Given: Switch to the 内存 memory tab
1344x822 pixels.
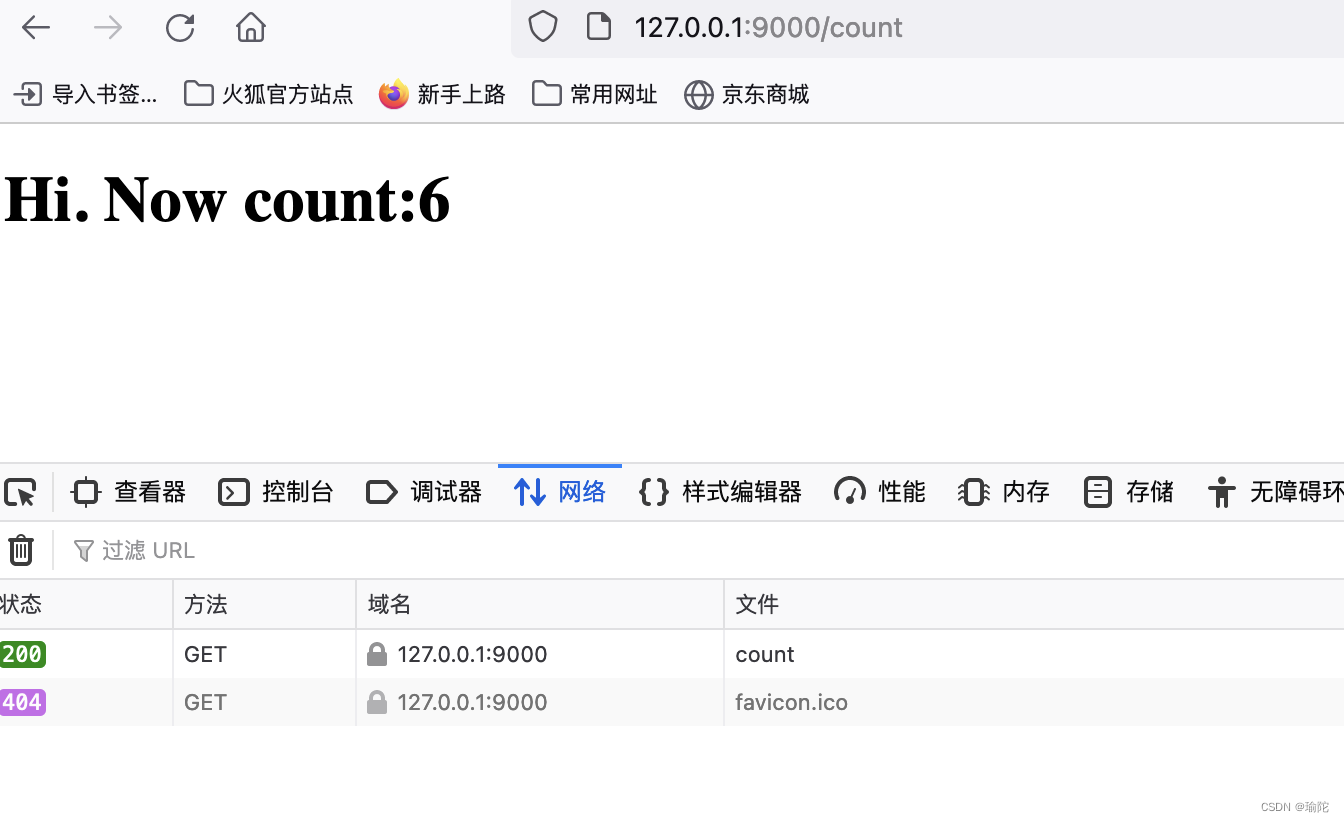Looking at the screenshot, I should 1004,492.
